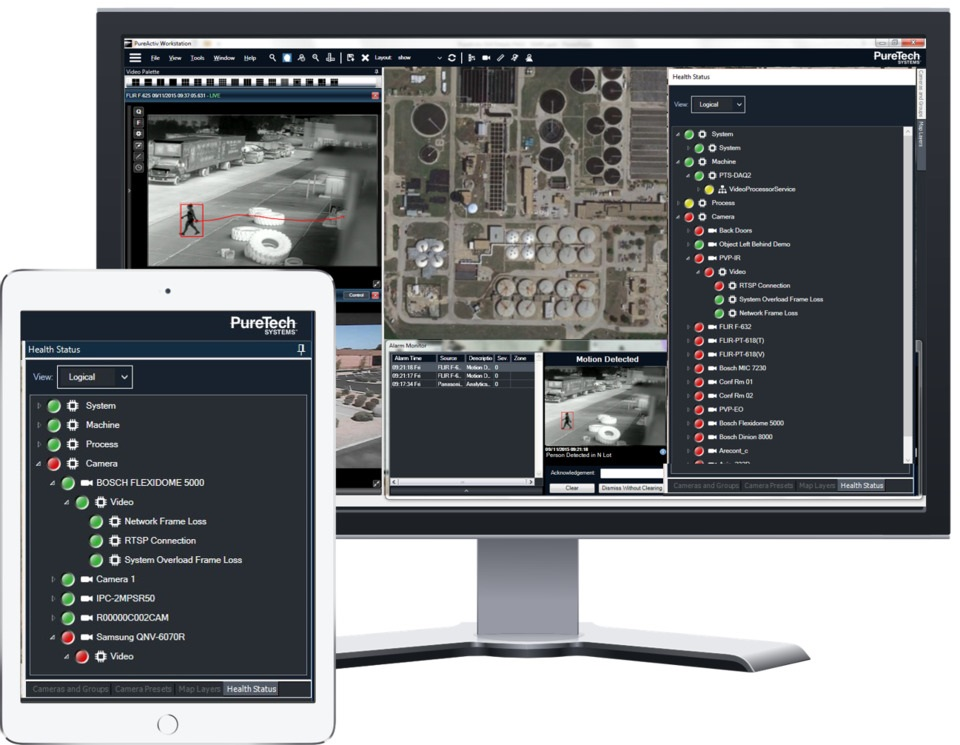Click the close X icon in the toolbar
Image resolution: width=960 pixels, height=745 pixels.
pyautogui.click(x=365, y=57)
